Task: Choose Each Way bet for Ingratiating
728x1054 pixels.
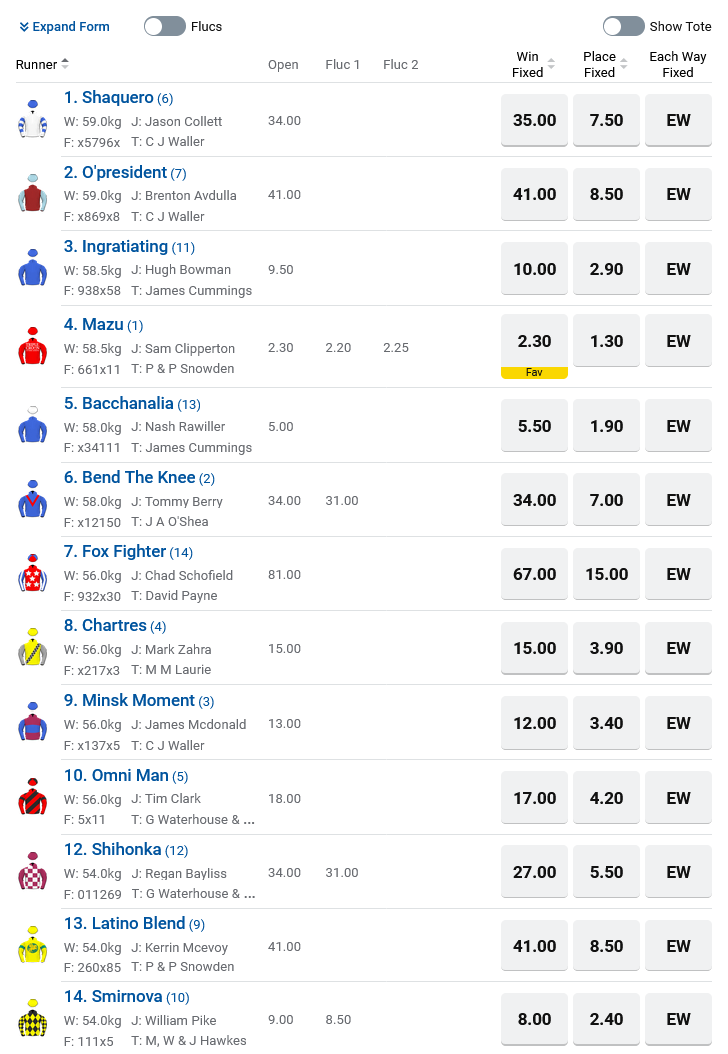Action: coord(678,269)
